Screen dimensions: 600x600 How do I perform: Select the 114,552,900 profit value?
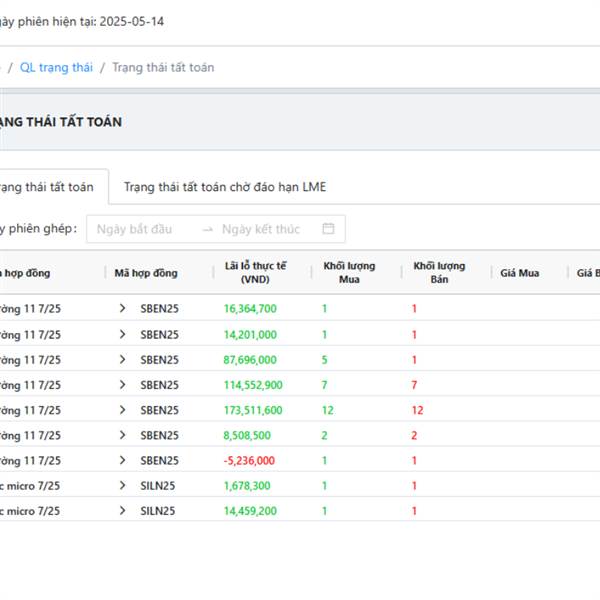click(x=253, y=385)
